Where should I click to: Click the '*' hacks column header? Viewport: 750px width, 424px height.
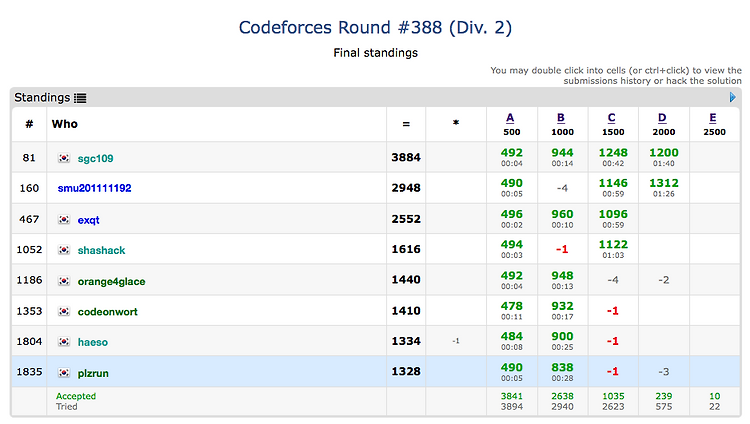[x=456, y=123]
